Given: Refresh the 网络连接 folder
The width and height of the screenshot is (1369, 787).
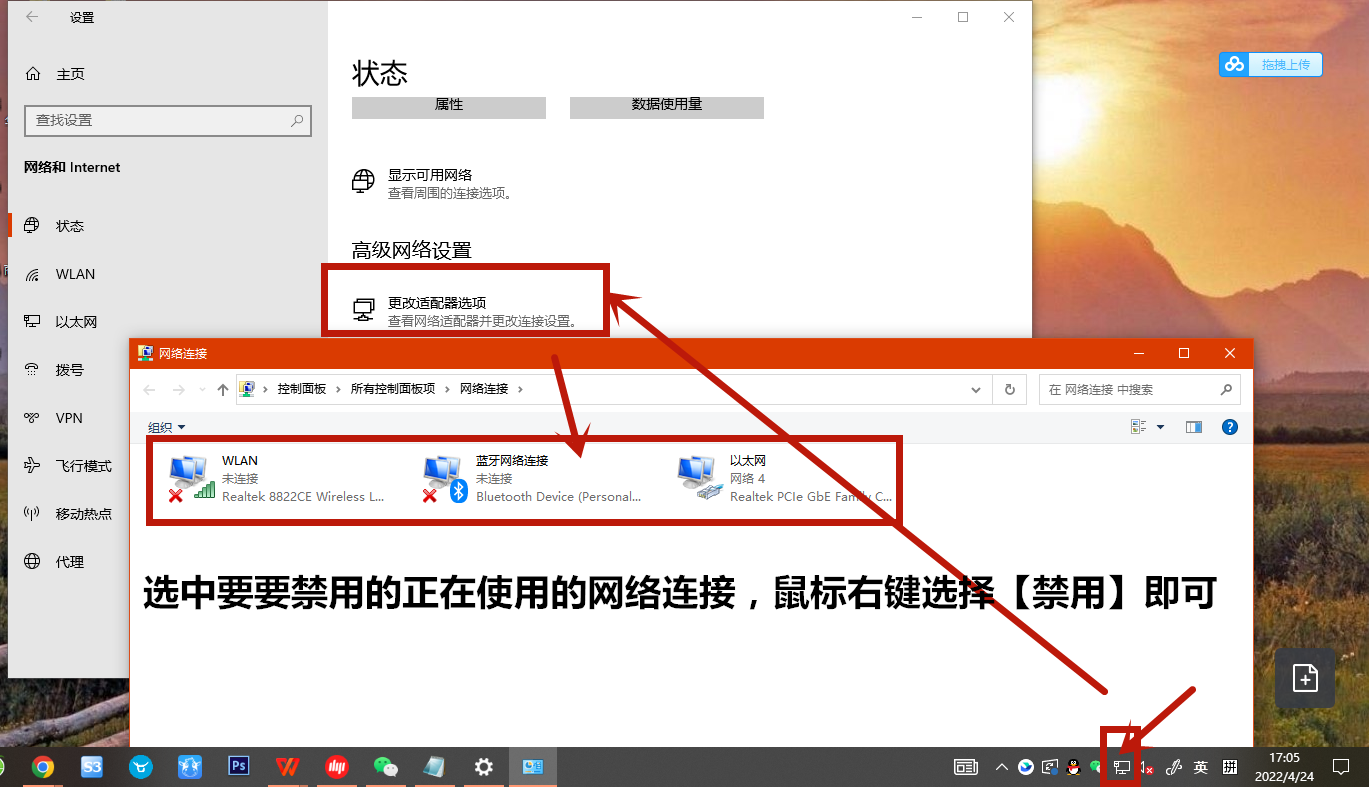Looking at the screenshot, I should tap(1009, 389).
